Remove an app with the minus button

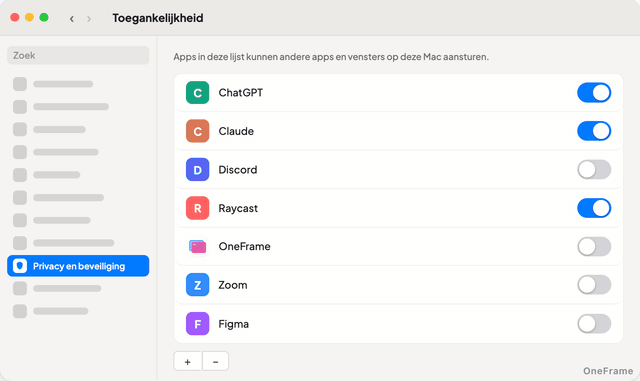216,361
